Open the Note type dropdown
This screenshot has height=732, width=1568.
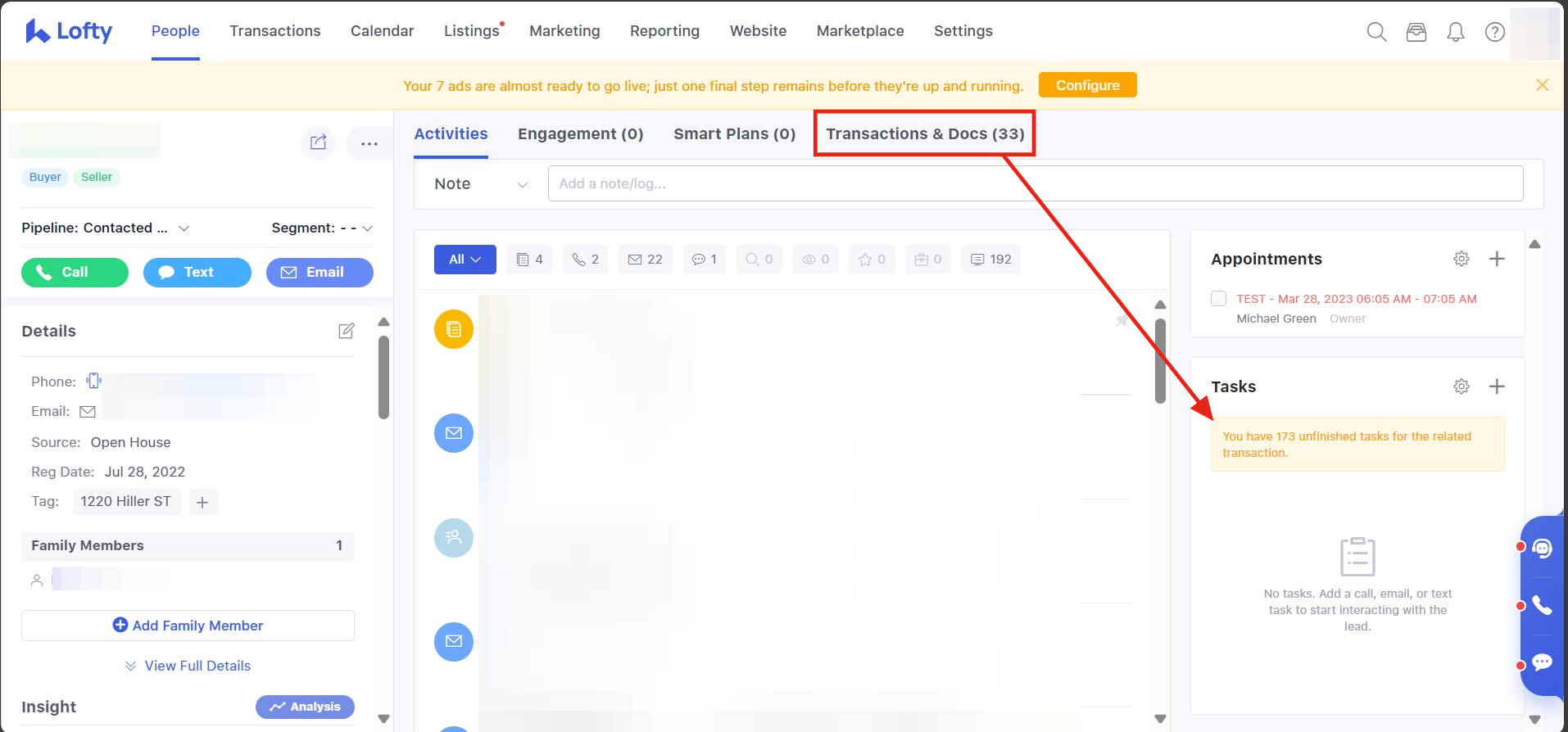pyautogui.click(x=481, y=184)
